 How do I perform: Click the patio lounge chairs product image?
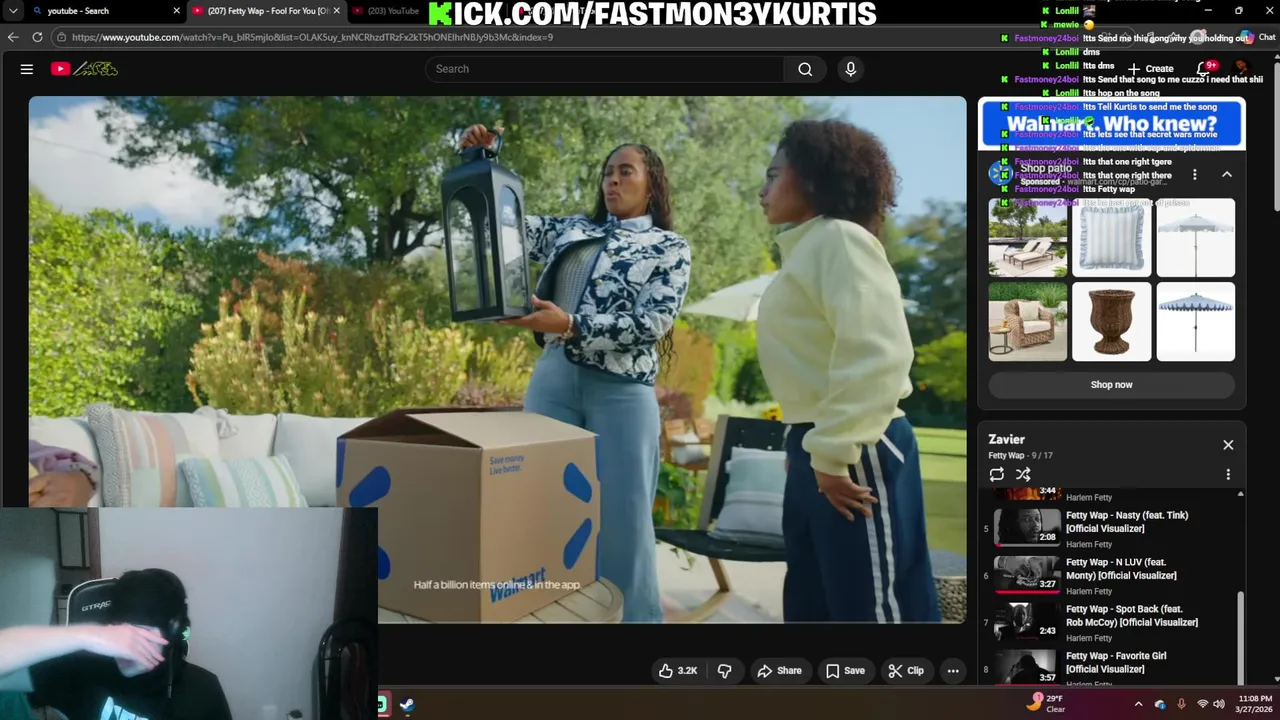point(1027,237)
